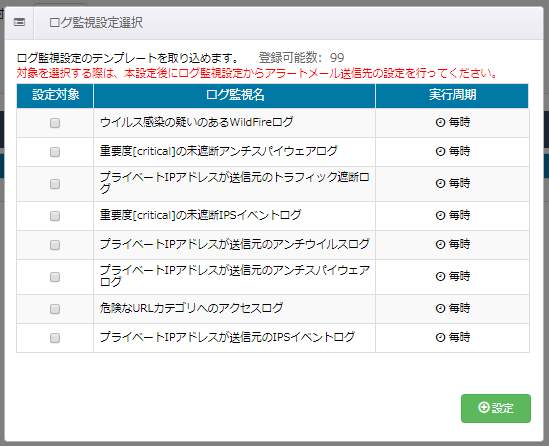
Task: Select checkbox for 危険なURLカテゴリへのアクセスログ
Action: (x=55, y=309)
